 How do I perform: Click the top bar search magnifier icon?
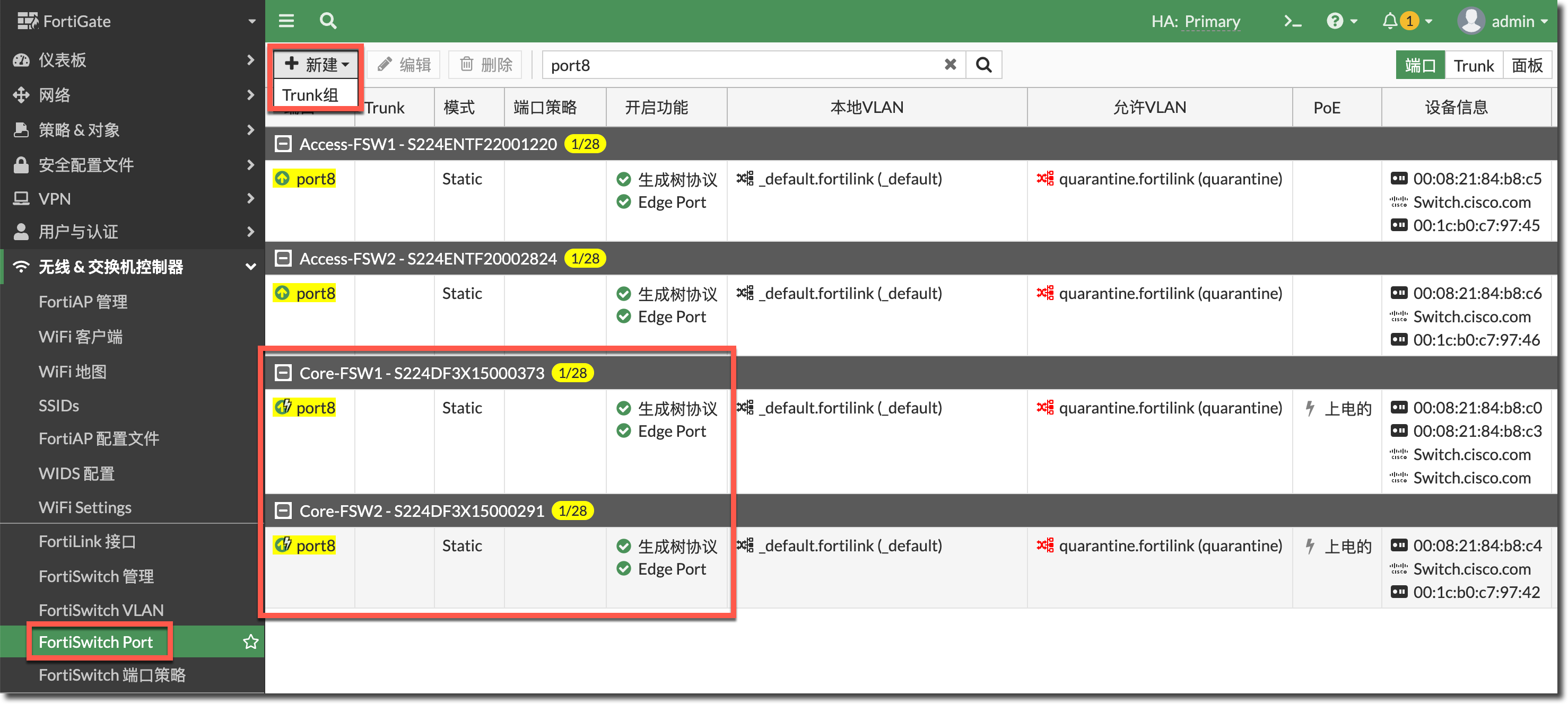(328, 21)
